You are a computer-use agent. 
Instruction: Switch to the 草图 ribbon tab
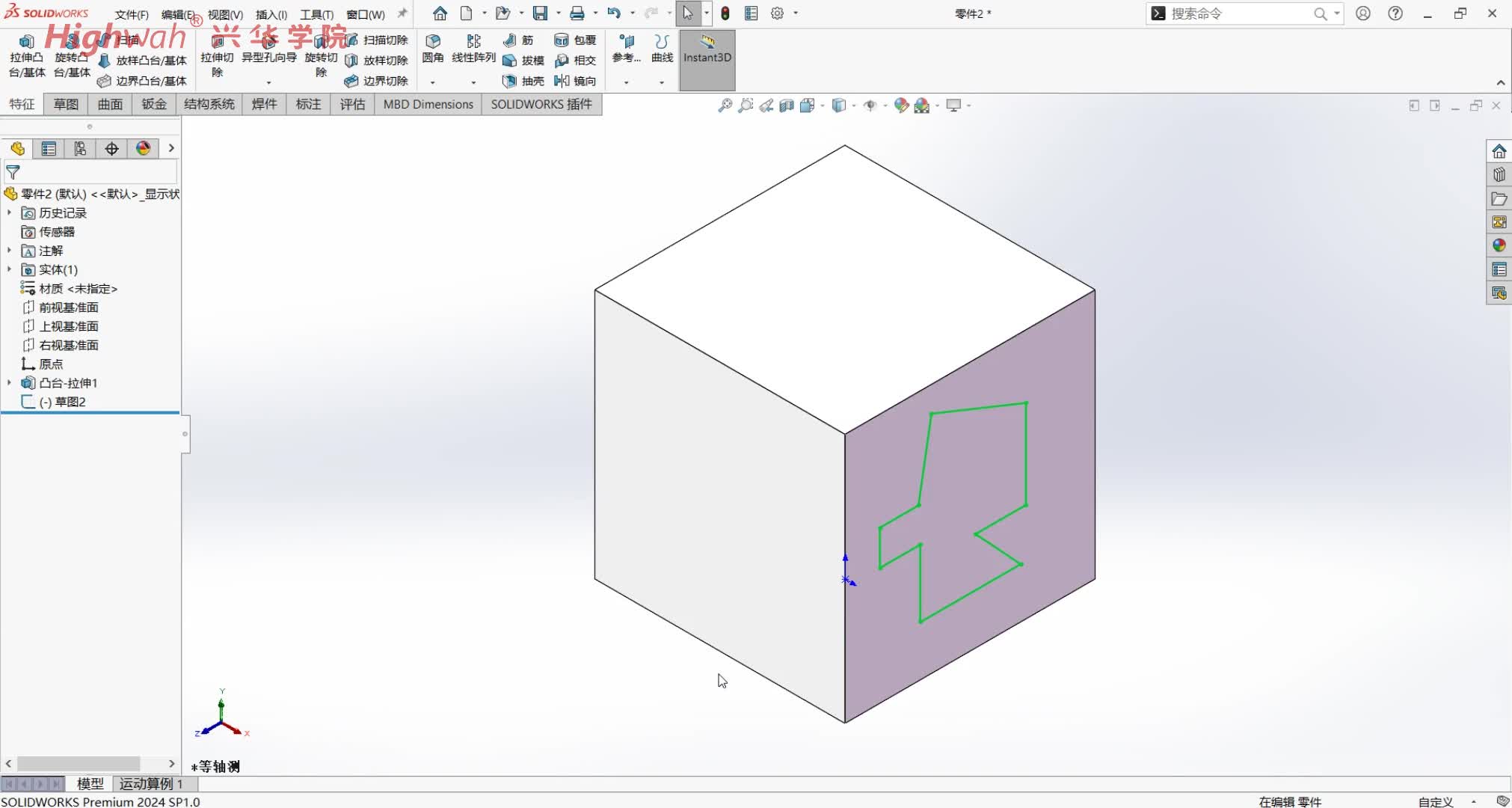coord(66,104)
